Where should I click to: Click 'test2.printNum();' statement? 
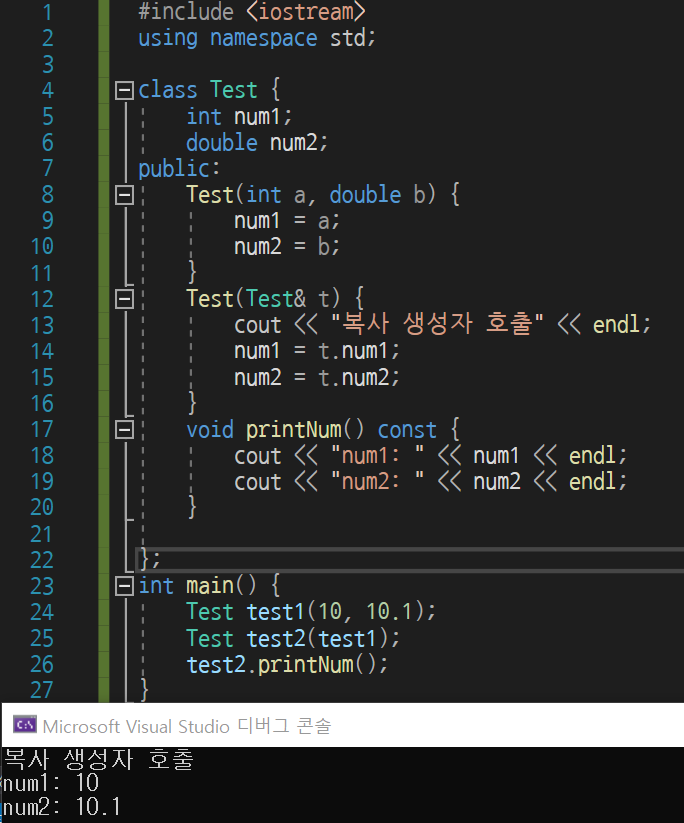pyautogui.click(x=287, y=665)
